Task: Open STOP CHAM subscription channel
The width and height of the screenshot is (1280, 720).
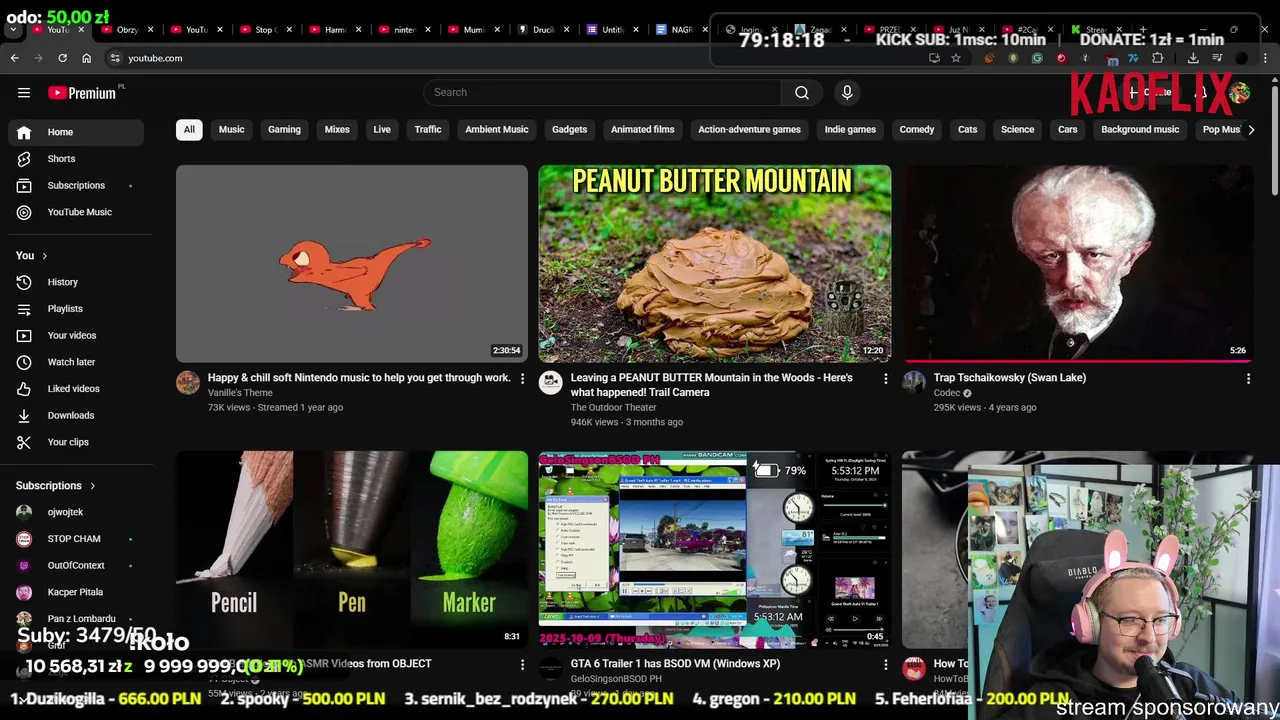Action: pos(76,539)
